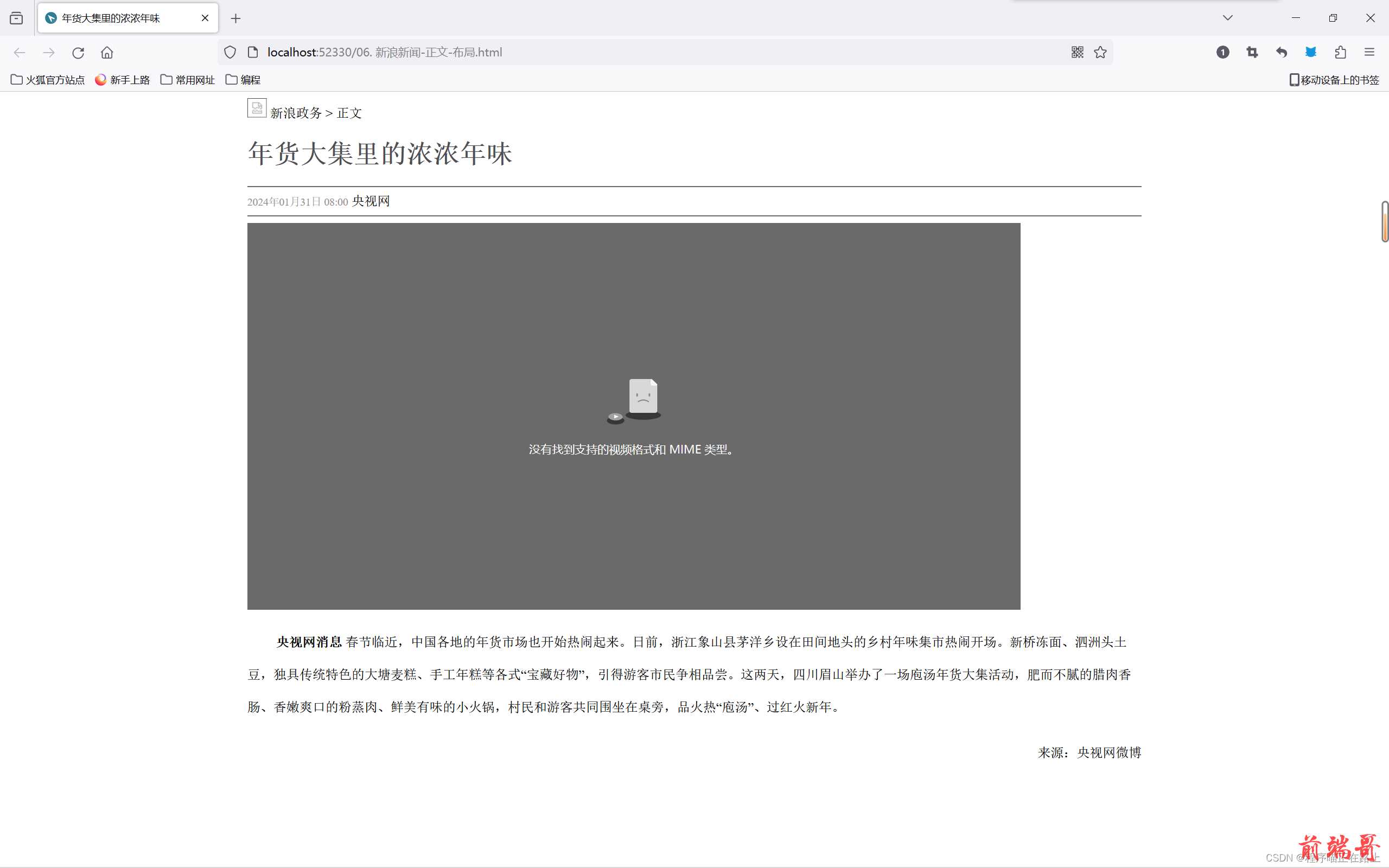This screenshot has height=868, width=1389.
Task: Click the 新浪政务 breadcrumb text
Action: (296, 113)
